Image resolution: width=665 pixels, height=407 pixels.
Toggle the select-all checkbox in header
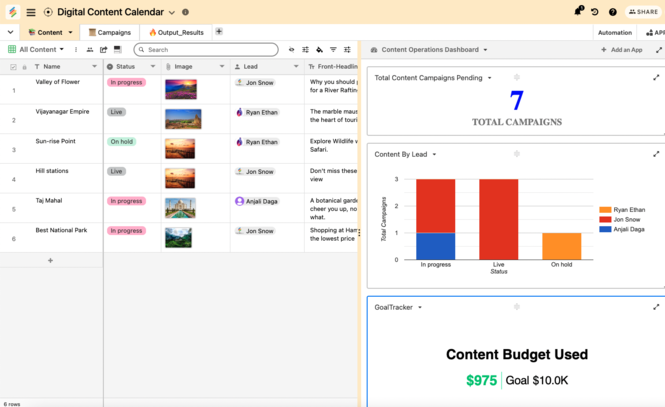click(x=13, y=67)
